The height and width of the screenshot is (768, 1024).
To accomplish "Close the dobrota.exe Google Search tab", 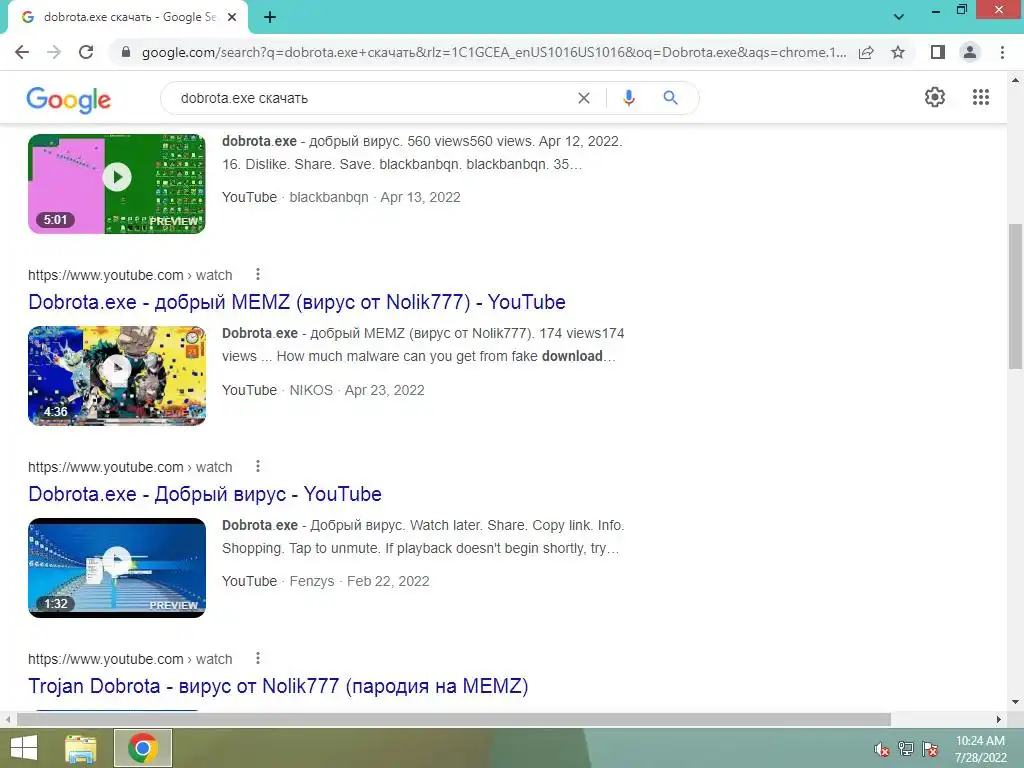I will 232,17.
